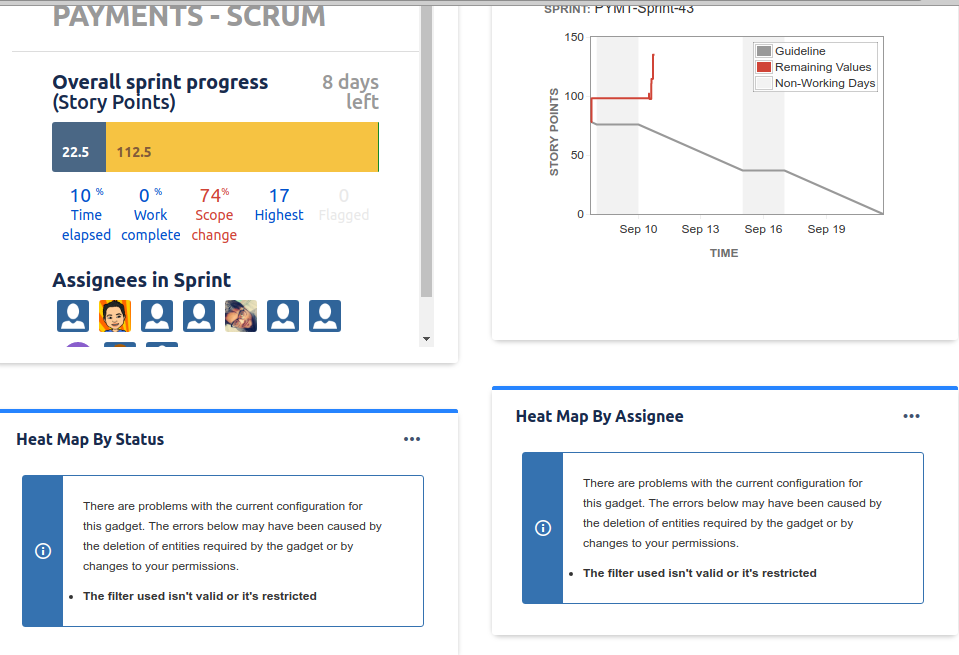Click the info icon in Heat Map By Status
The width and height of the screenshot is (959, 655).
click(x=43, y=551)
